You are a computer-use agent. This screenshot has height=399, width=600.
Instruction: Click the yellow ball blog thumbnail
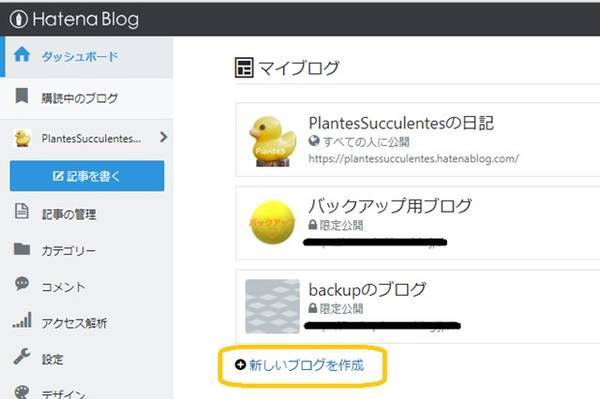coord(272,222)
